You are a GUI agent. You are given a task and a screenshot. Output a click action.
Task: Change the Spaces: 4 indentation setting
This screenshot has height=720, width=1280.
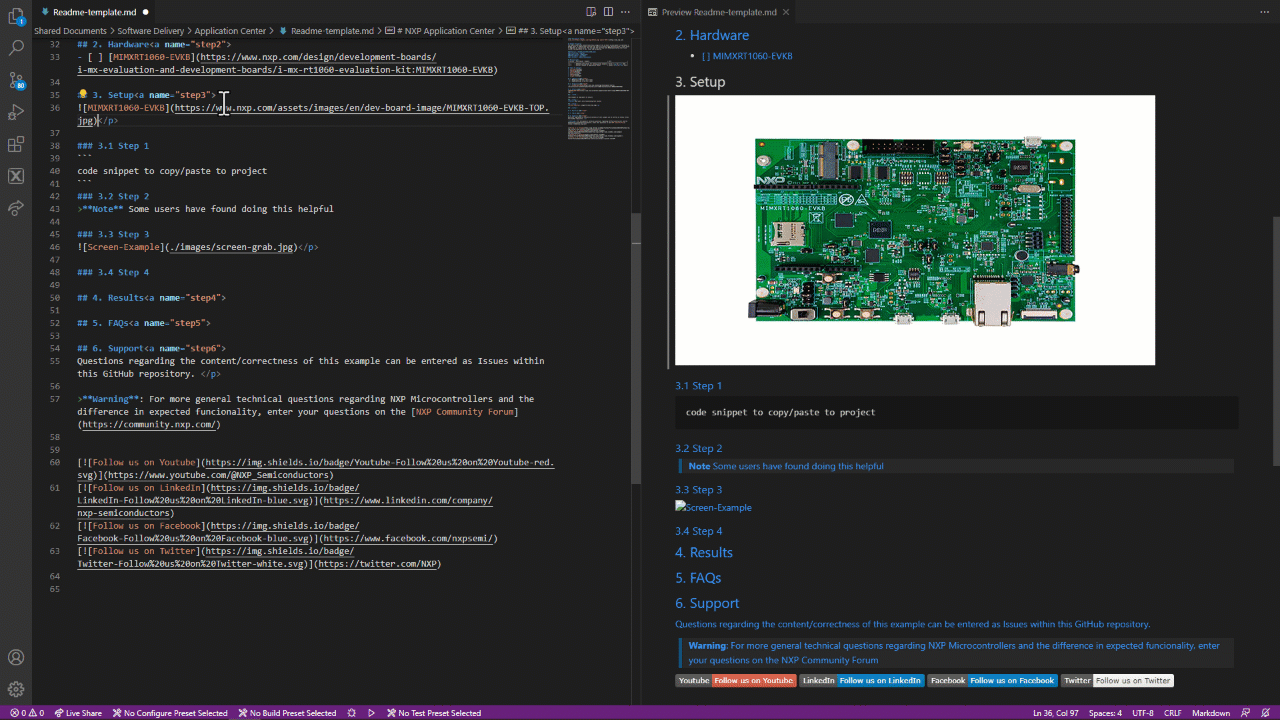click(x=1105, y=713)
